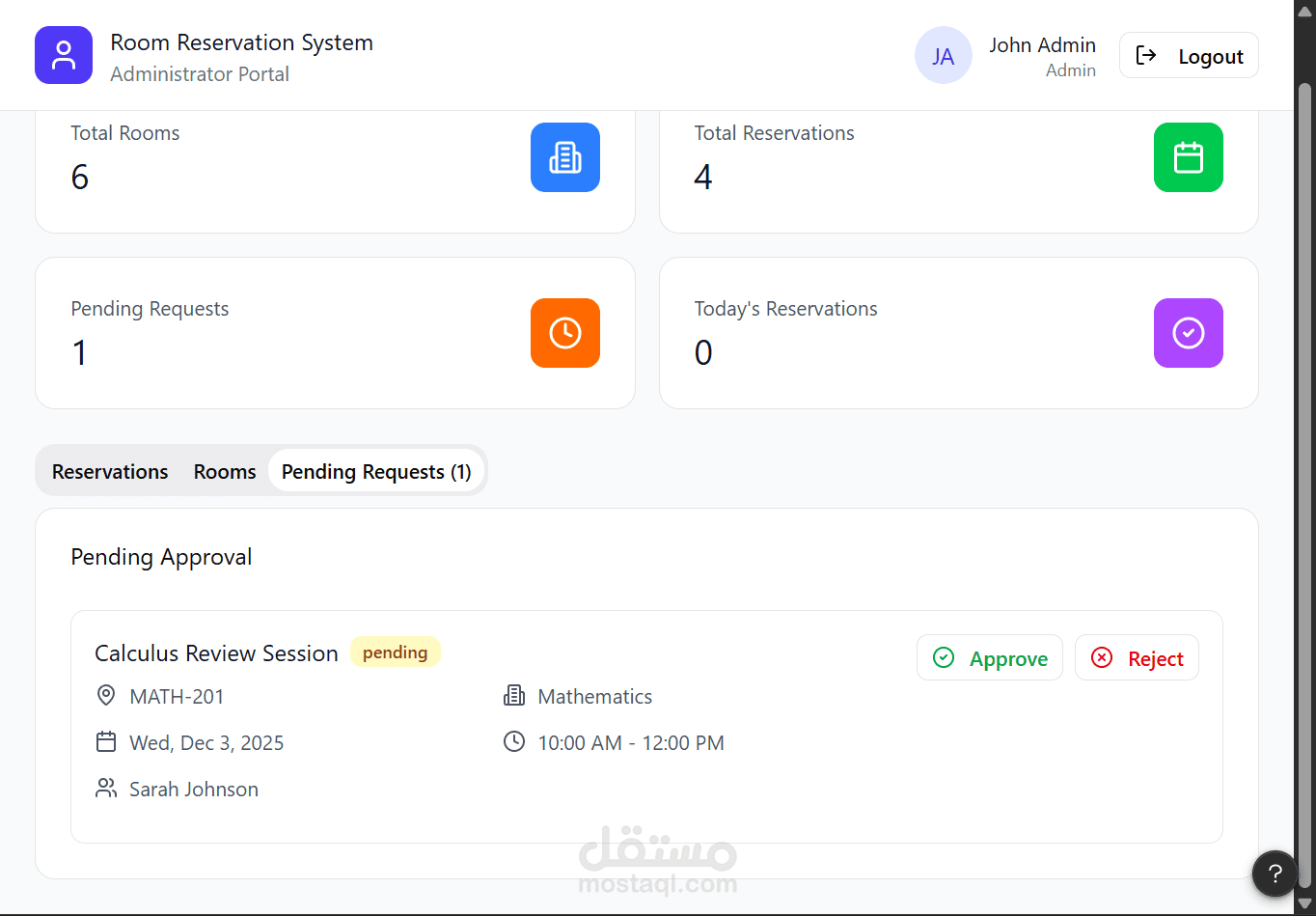Click the yellow pending status badge
Screen dimensions: 1316x916
click(395, 652)
